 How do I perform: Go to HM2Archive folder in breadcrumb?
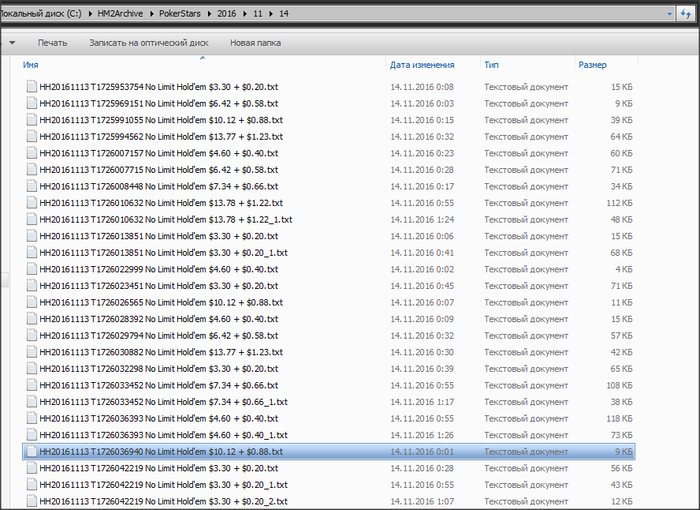tap(121, 14)
